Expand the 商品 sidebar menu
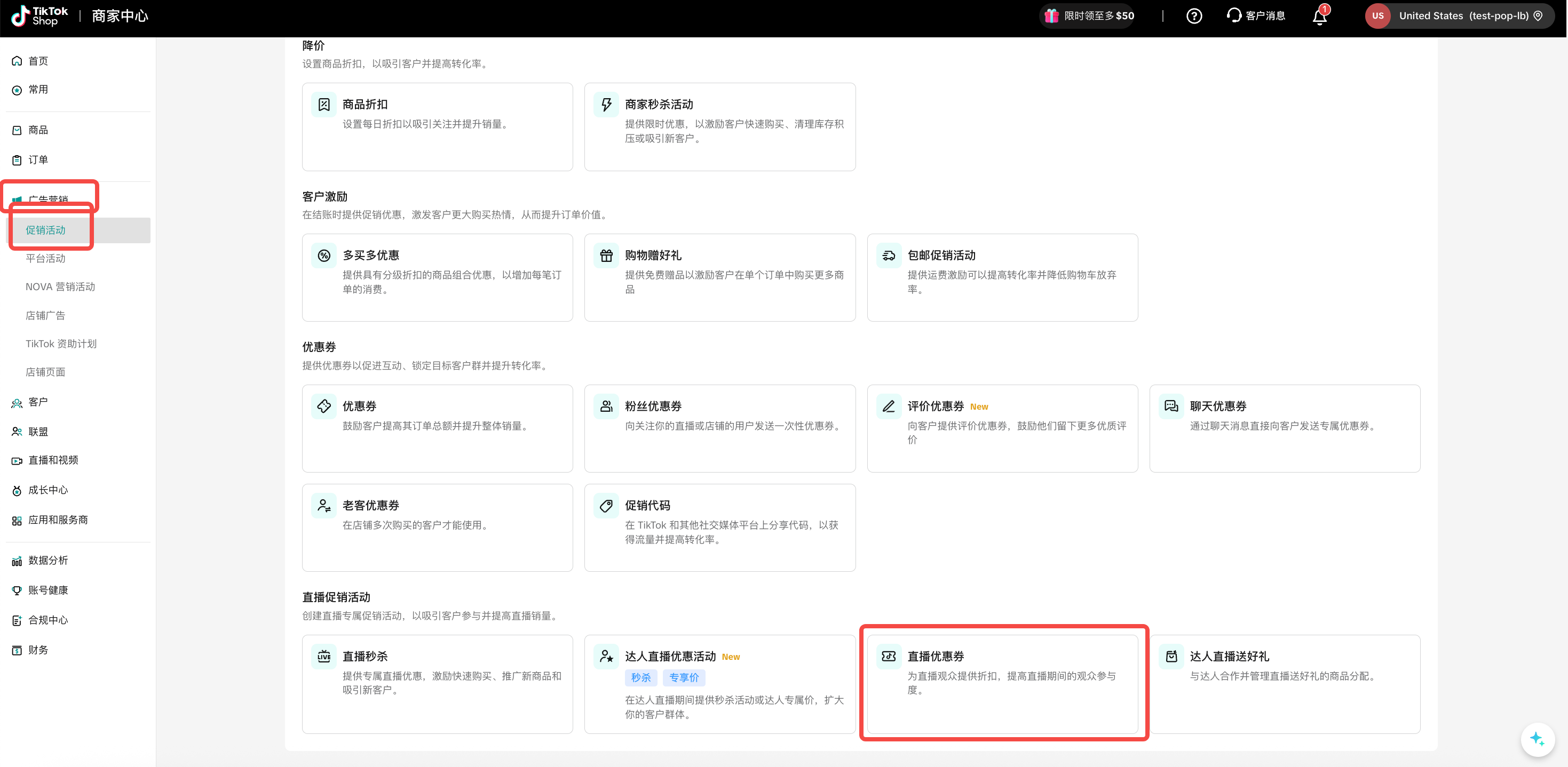Image resolution: width=1568 pixels, height=767 pixels. [38, 130]
